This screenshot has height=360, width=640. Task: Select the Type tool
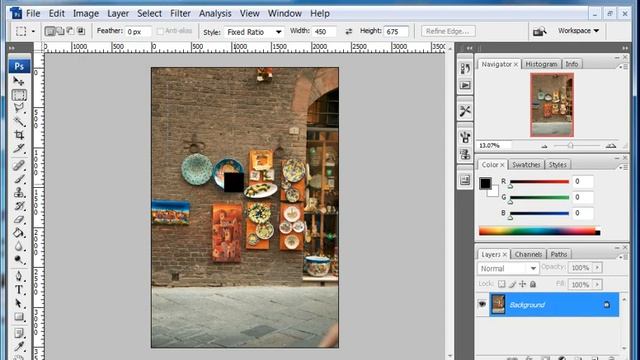click(x=19, y=290)
